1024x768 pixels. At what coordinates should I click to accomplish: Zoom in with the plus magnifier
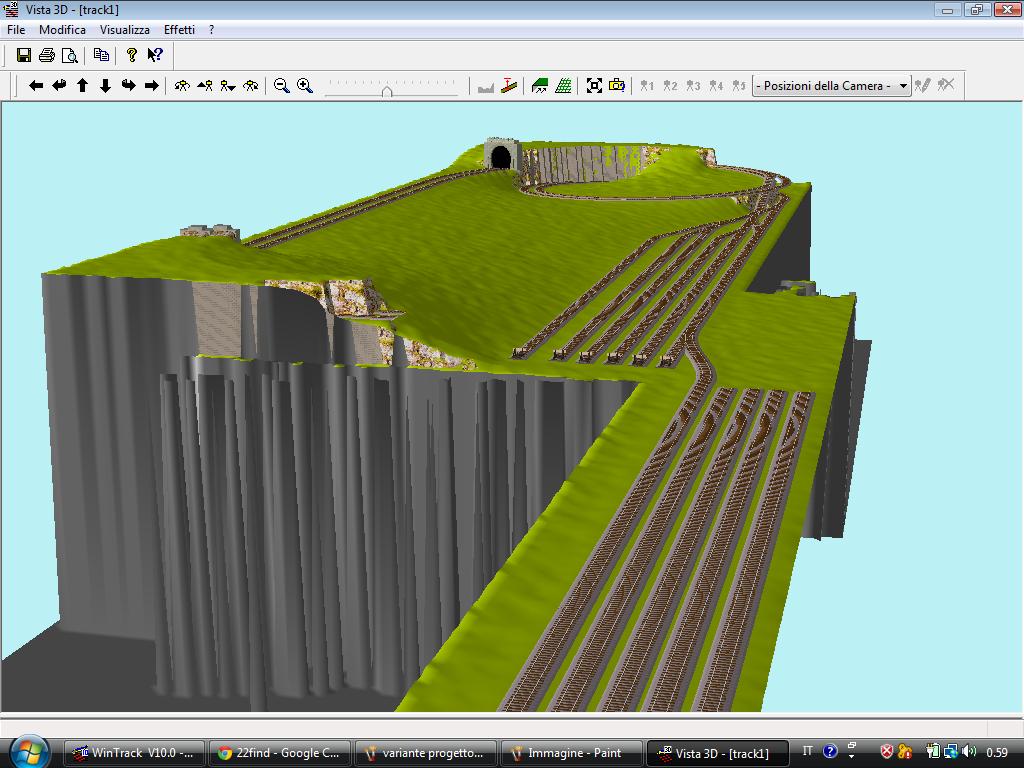coord(305,86)
